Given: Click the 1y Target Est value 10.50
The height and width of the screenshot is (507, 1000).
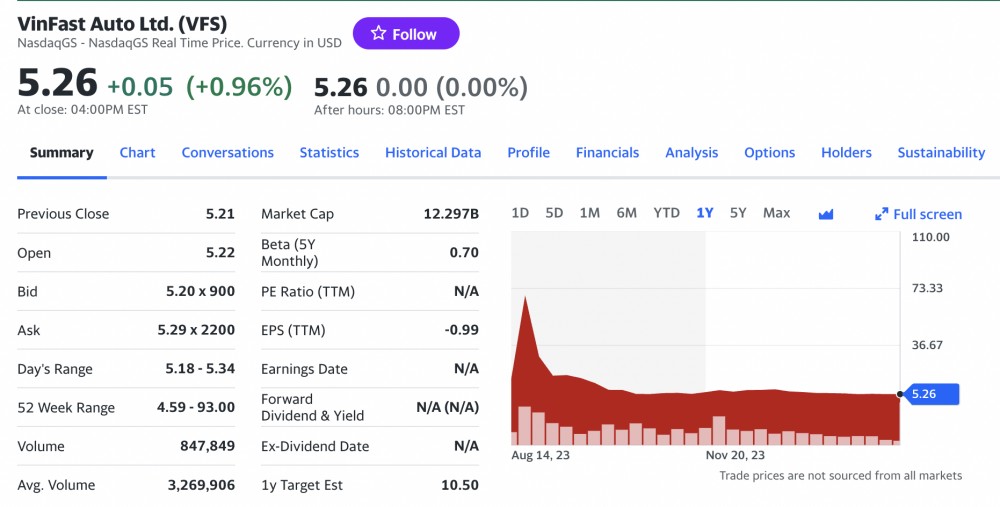Looking at the screenshot, I should (460, 485).
